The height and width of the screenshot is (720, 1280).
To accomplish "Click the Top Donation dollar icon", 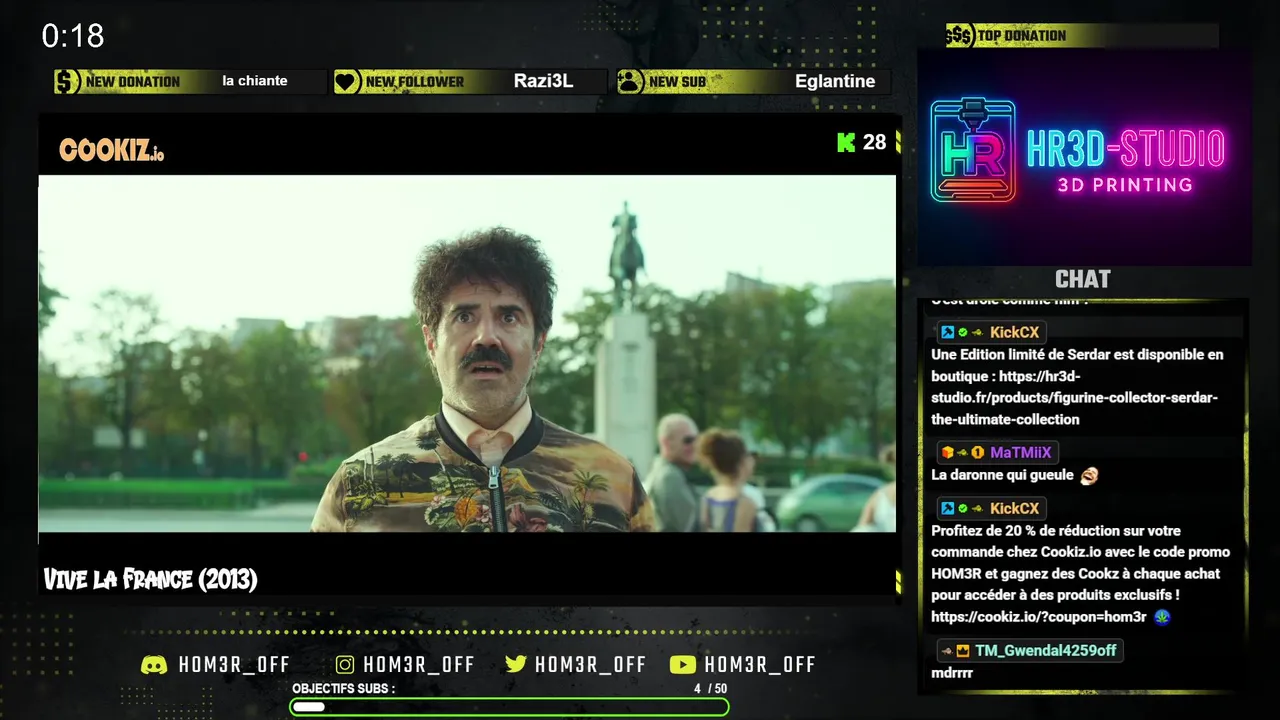I will click(x=960, y=36).
